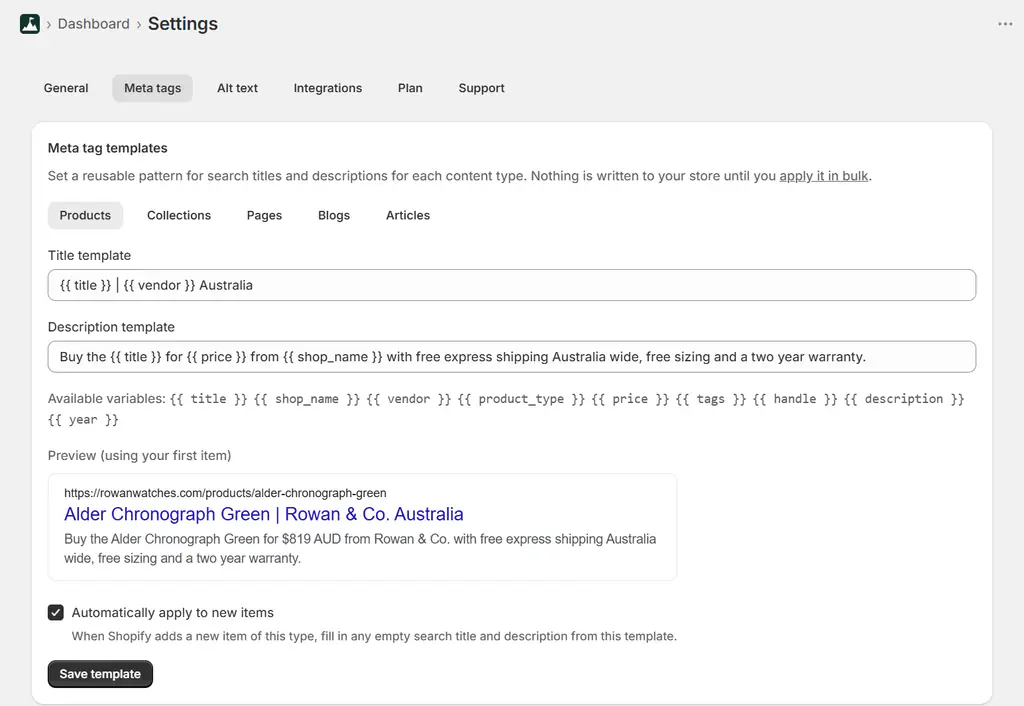The height and width of the screenshot is (706, 1024).
Task: View the Plan tab
Action: coord(410,88)
